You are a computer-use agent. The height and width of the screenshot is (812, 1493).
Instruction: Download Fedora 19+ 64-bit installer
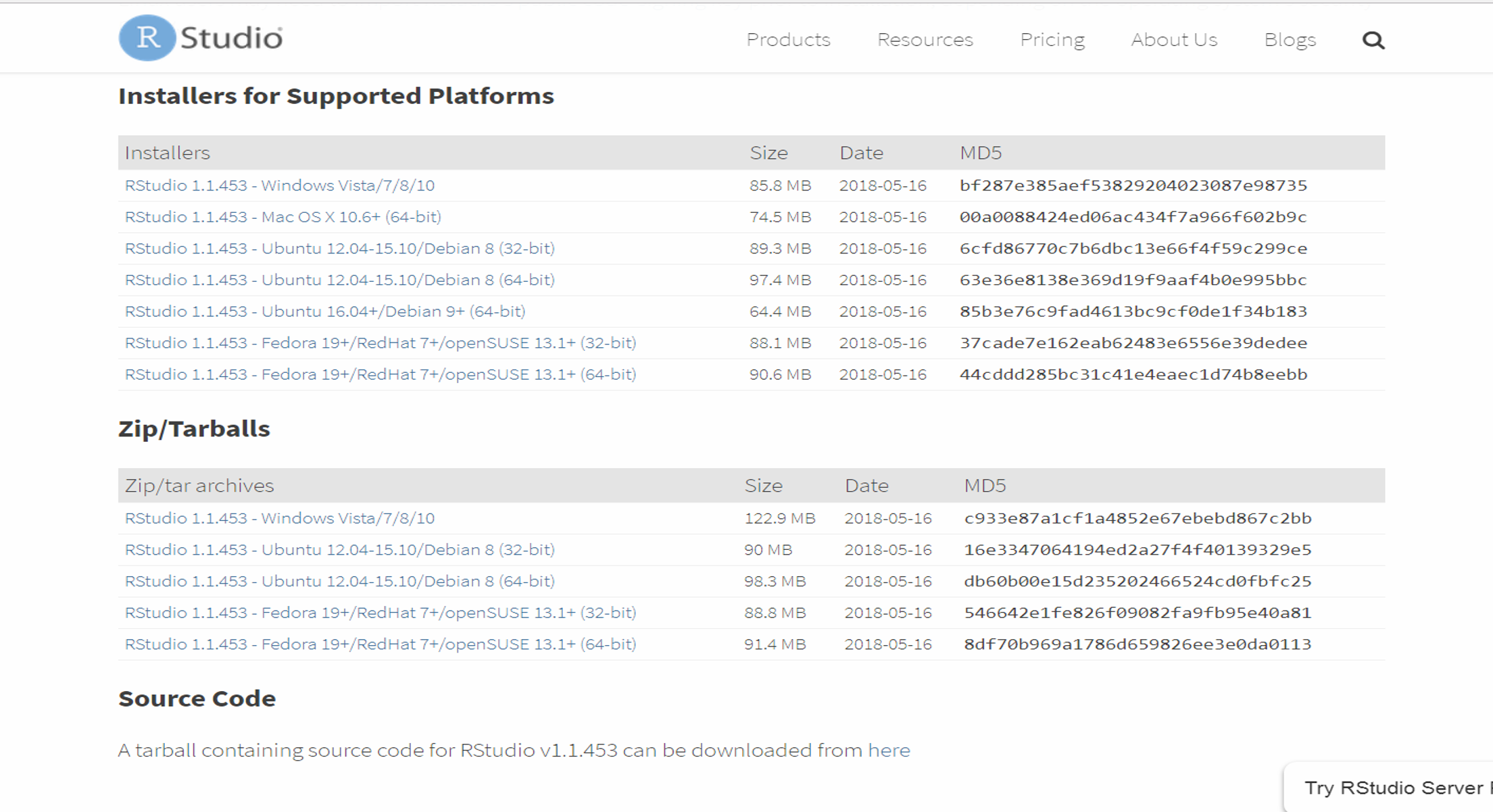click(x=380, y=374)
